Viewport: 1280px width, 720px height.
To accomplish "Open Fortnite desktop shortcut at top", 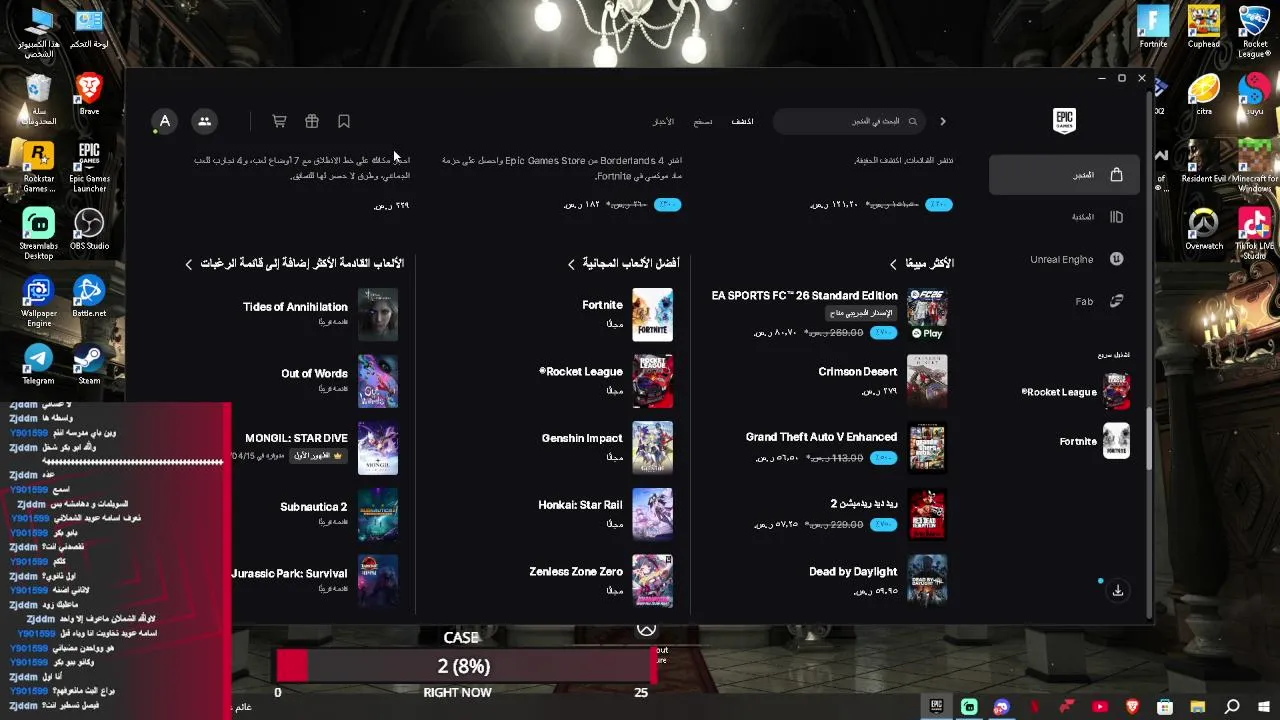I will [1153, 28].
